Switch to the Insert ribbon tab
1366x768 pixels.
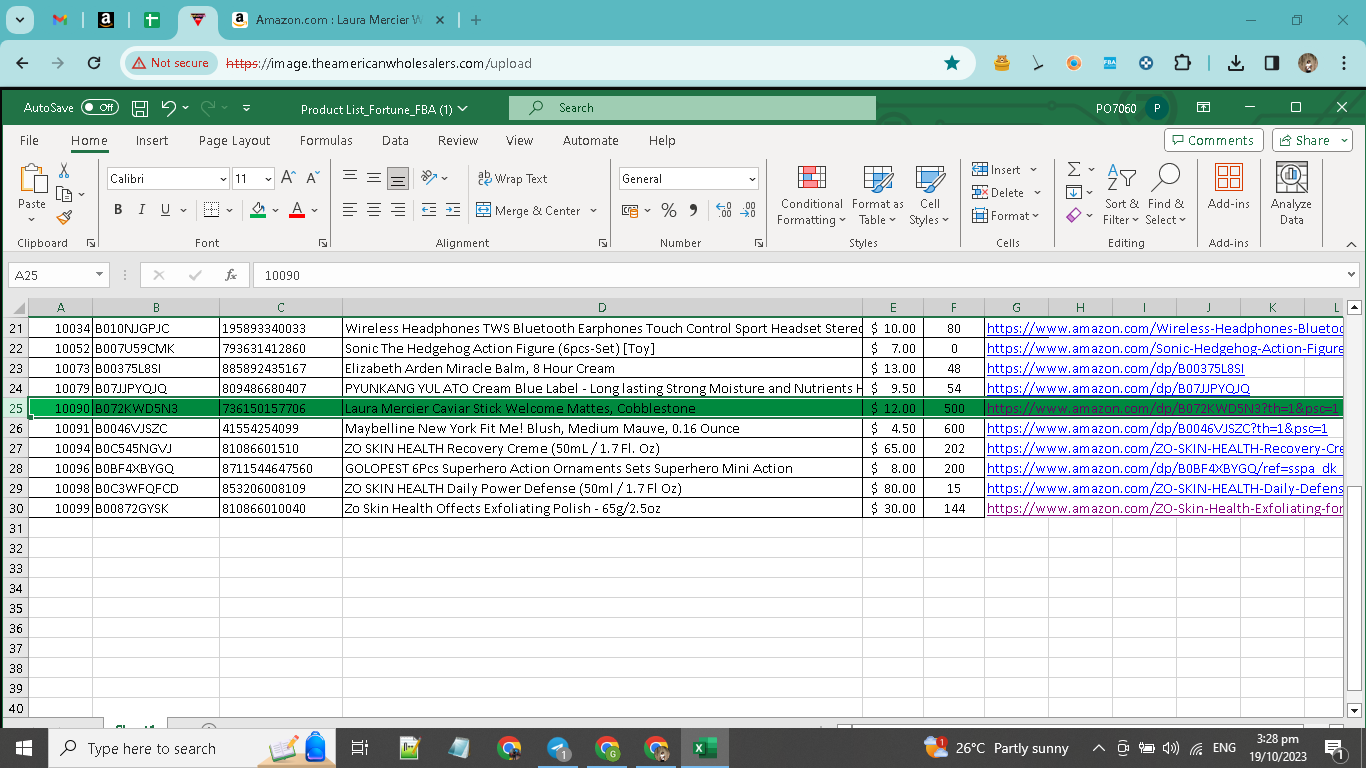[x=152, y=141]
